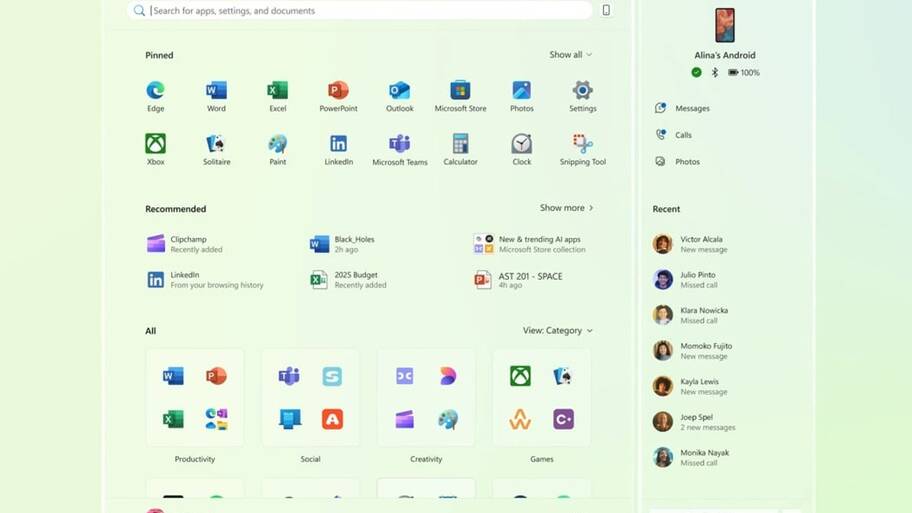Launch the pinned Microsoft Teams app

click(x=400, y=149)
